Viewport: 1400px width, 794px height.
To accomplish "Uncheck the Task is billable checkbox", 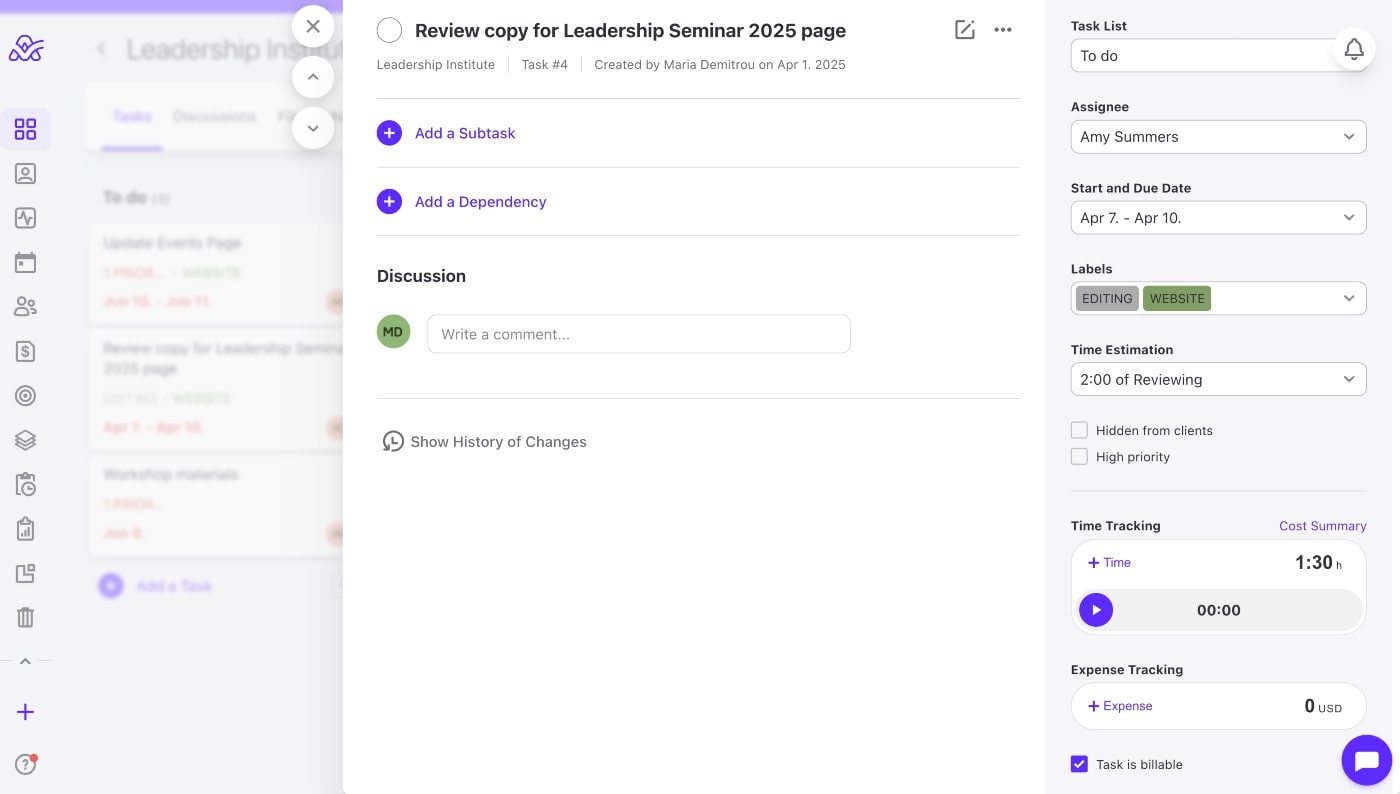I will click(1079, 764).
